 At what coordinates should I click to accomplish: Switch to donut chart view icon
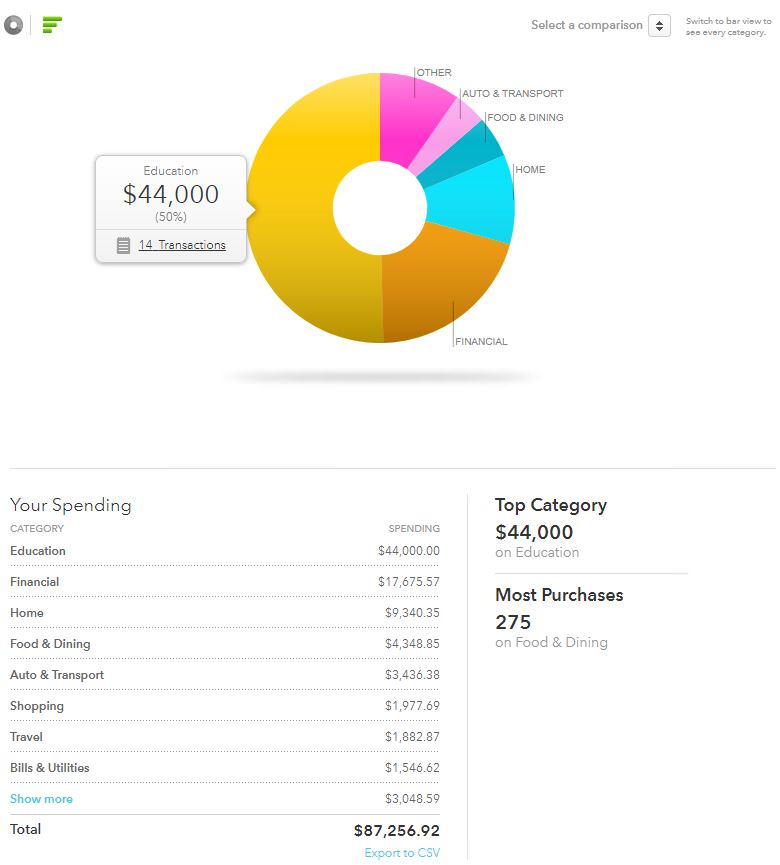13,25
